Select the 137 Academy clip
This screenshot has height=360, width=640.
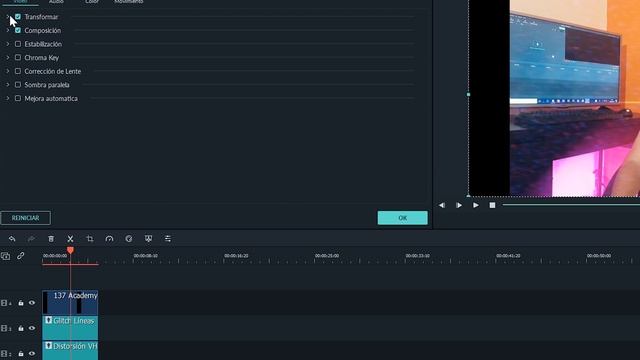pos(70,302)
